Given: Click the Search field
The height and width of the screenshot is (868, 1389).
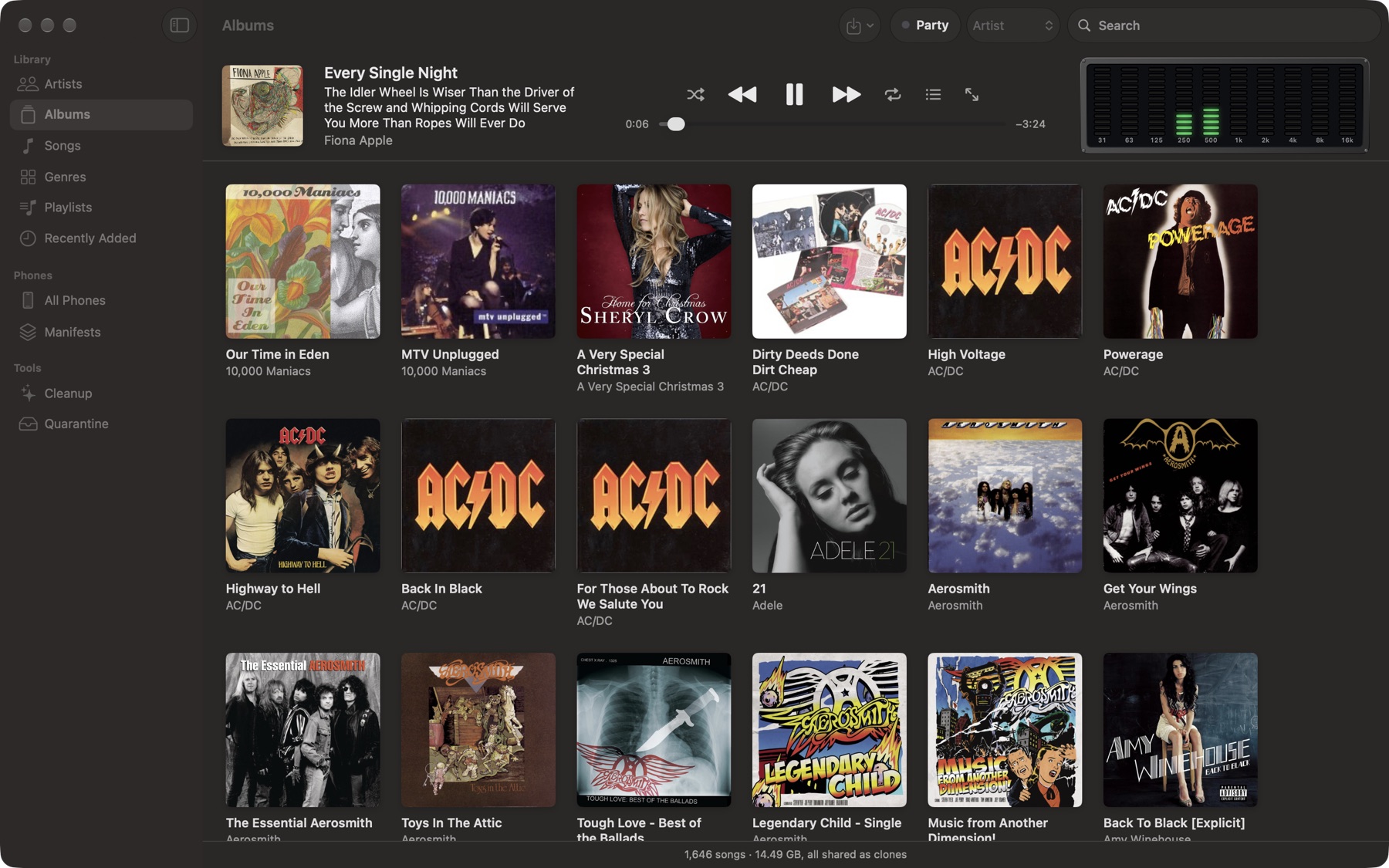Looking at the screenshot, I should pos(1224,25).
